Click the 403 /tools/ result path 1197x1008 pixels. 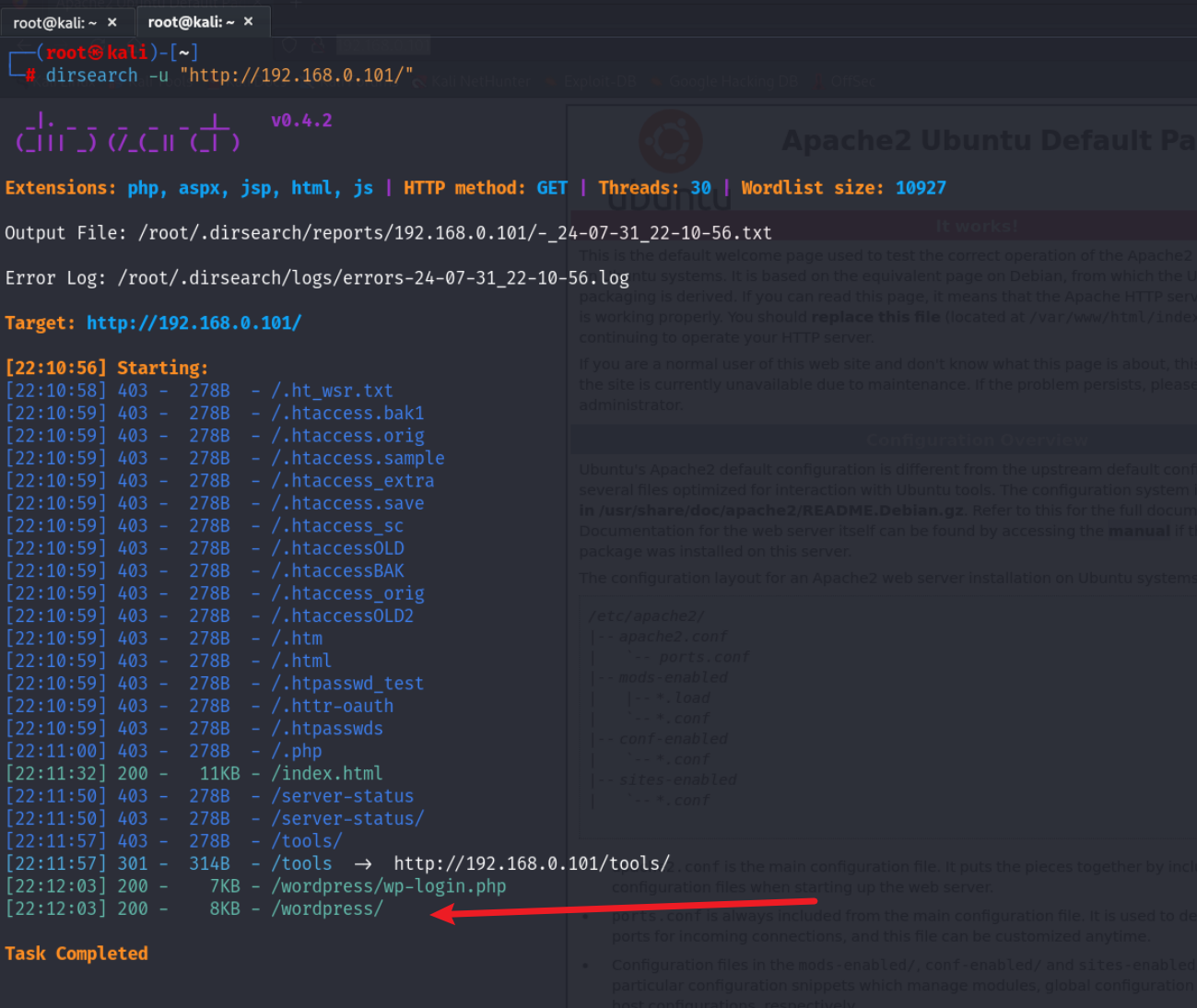pos(307,841)
